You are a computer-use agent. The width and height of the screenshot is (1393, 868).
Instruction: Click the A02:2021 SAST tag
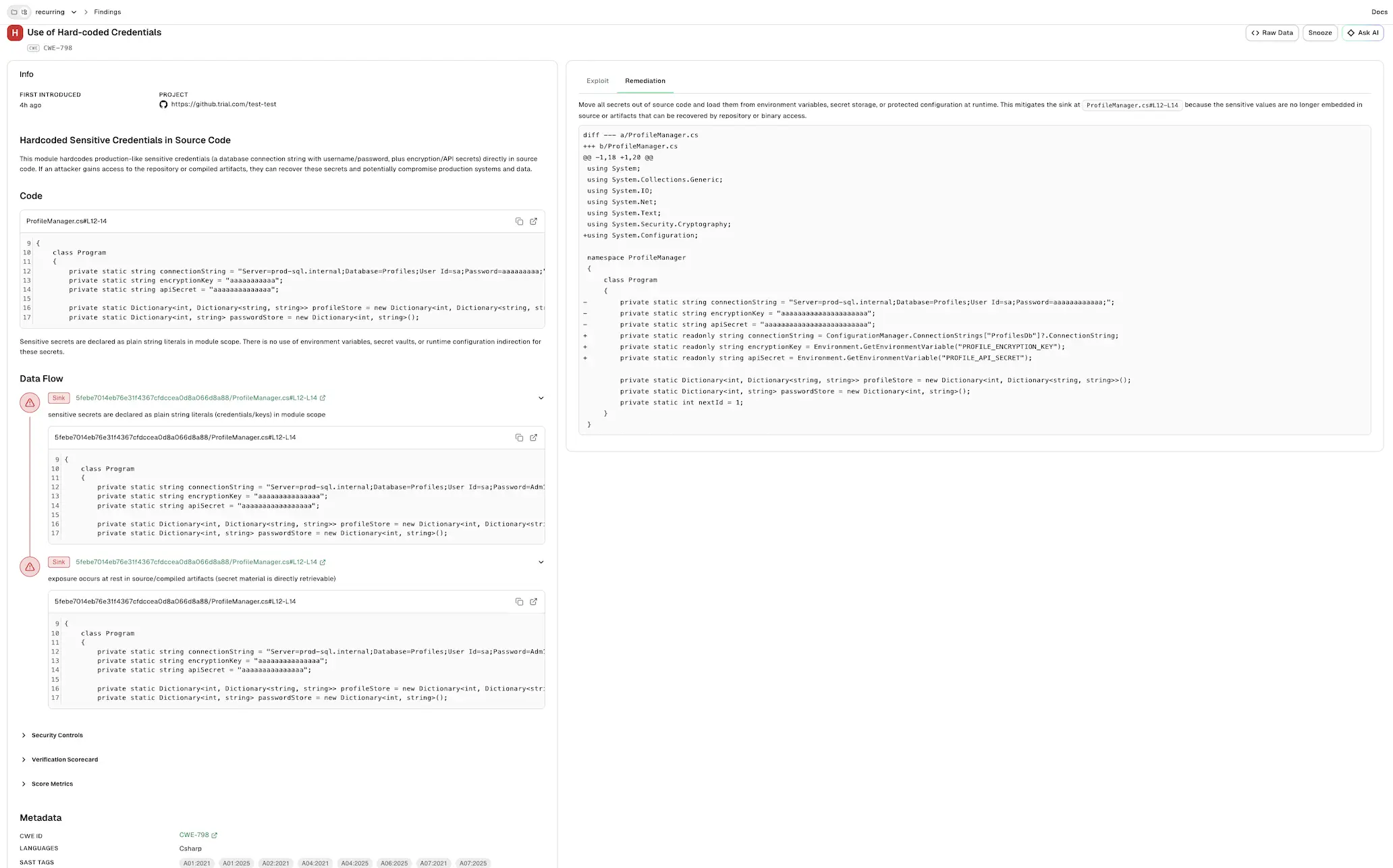coord(275,863)
